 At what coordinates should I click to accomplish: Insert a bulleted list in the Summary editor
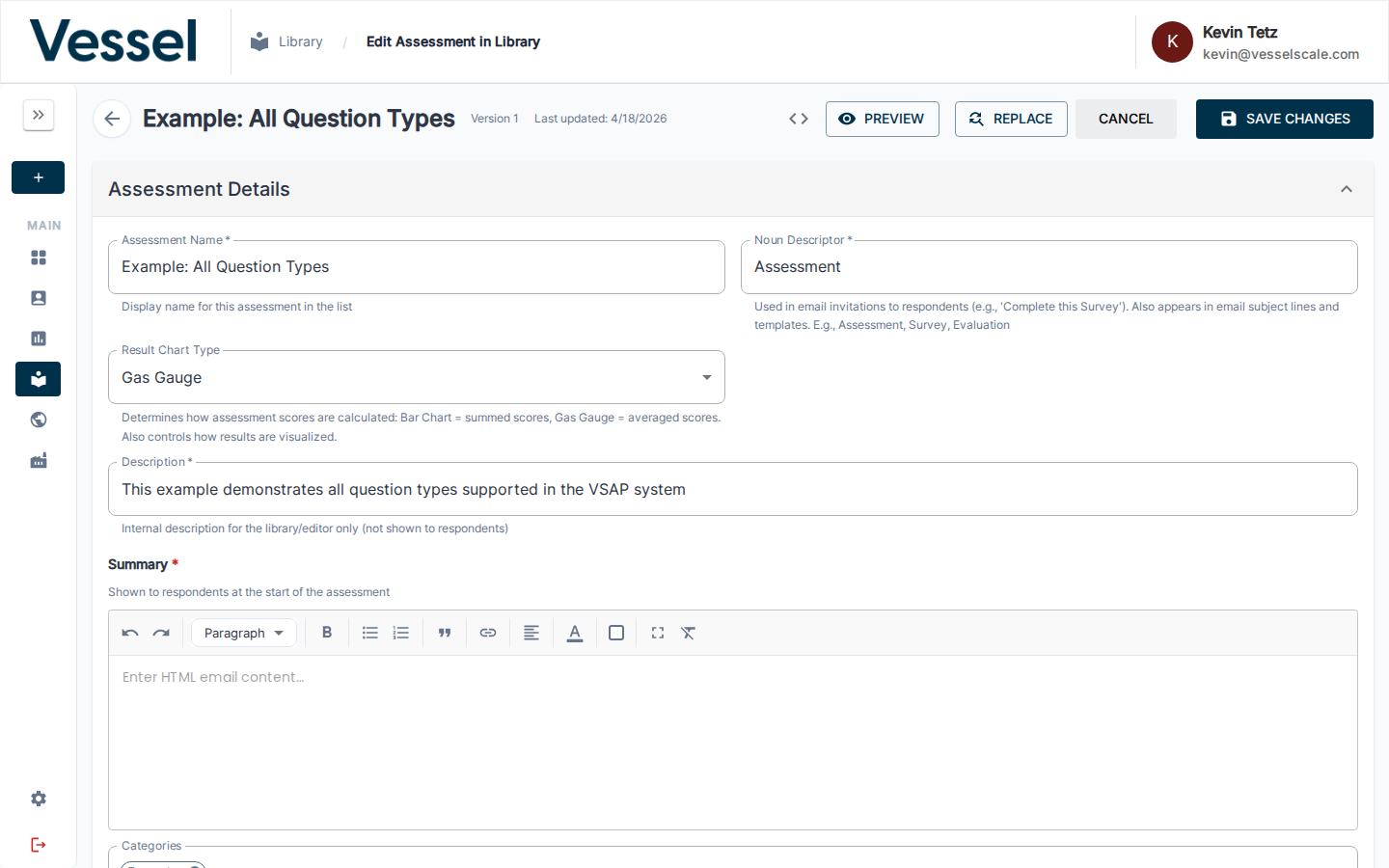pos(370,633)
